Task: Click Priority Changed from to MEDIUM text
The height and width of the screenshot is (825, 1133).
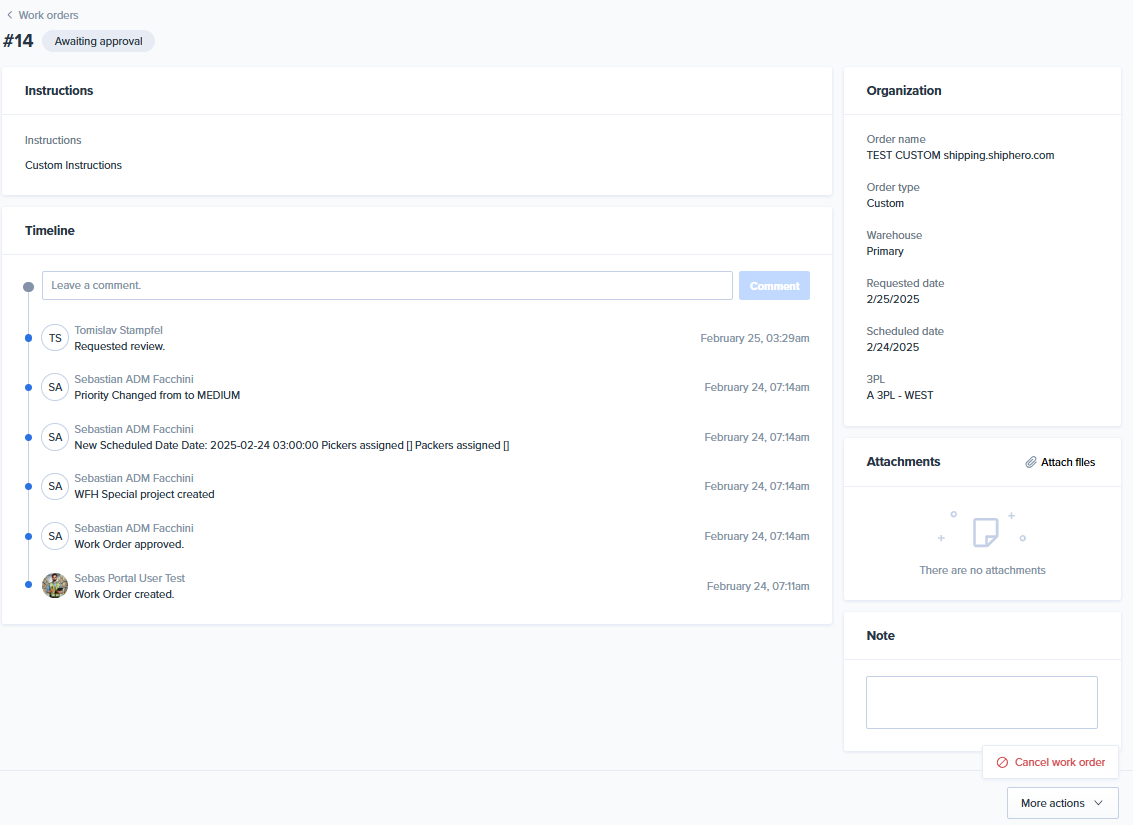Action: click(158, 395)
